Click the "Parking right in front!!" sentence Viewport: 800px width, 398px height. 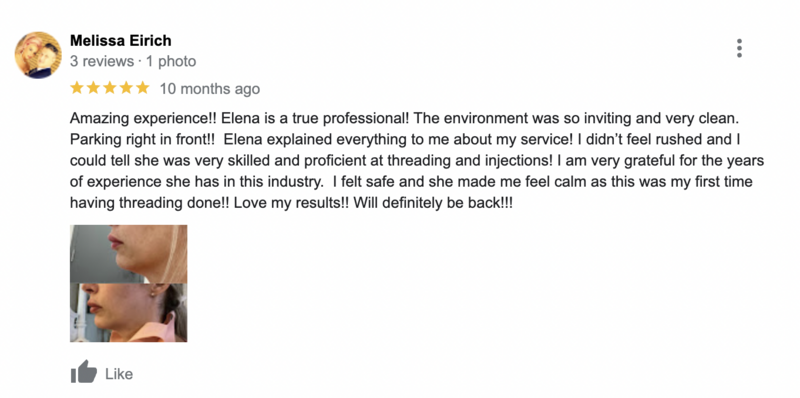point(142,140)
